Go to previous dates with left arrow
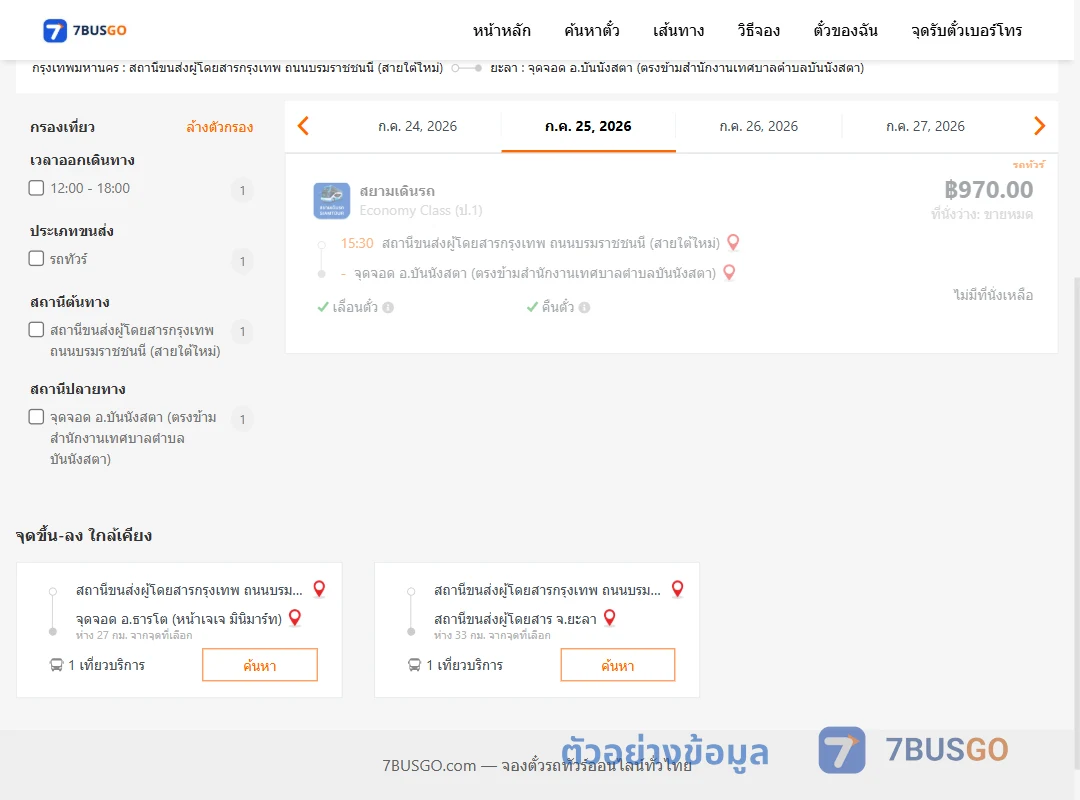This screenshot has height=800, width=1080. click(303, 126)
